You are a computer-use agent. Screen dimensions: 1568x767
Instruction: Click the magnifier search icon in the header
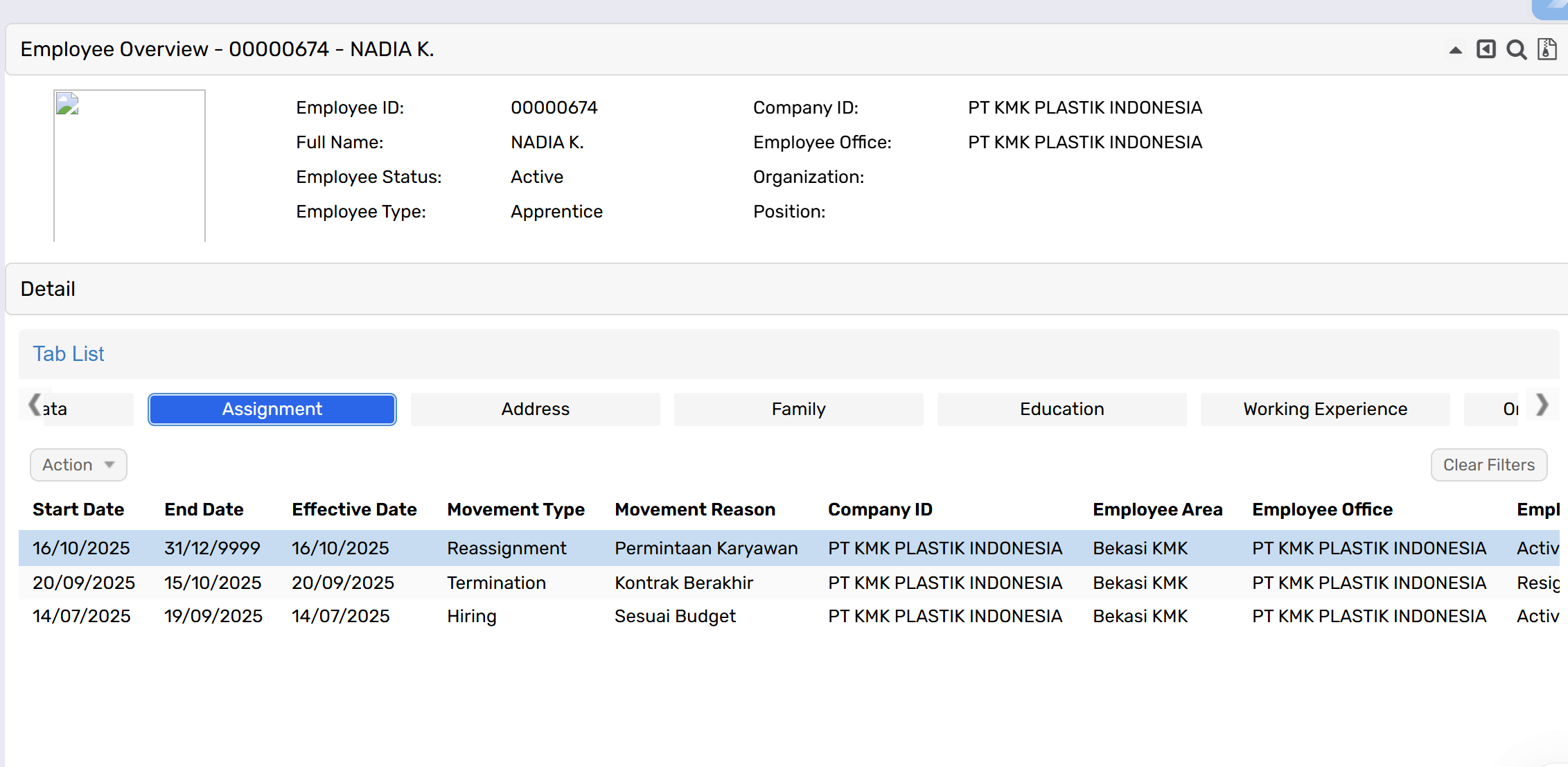1516,50
